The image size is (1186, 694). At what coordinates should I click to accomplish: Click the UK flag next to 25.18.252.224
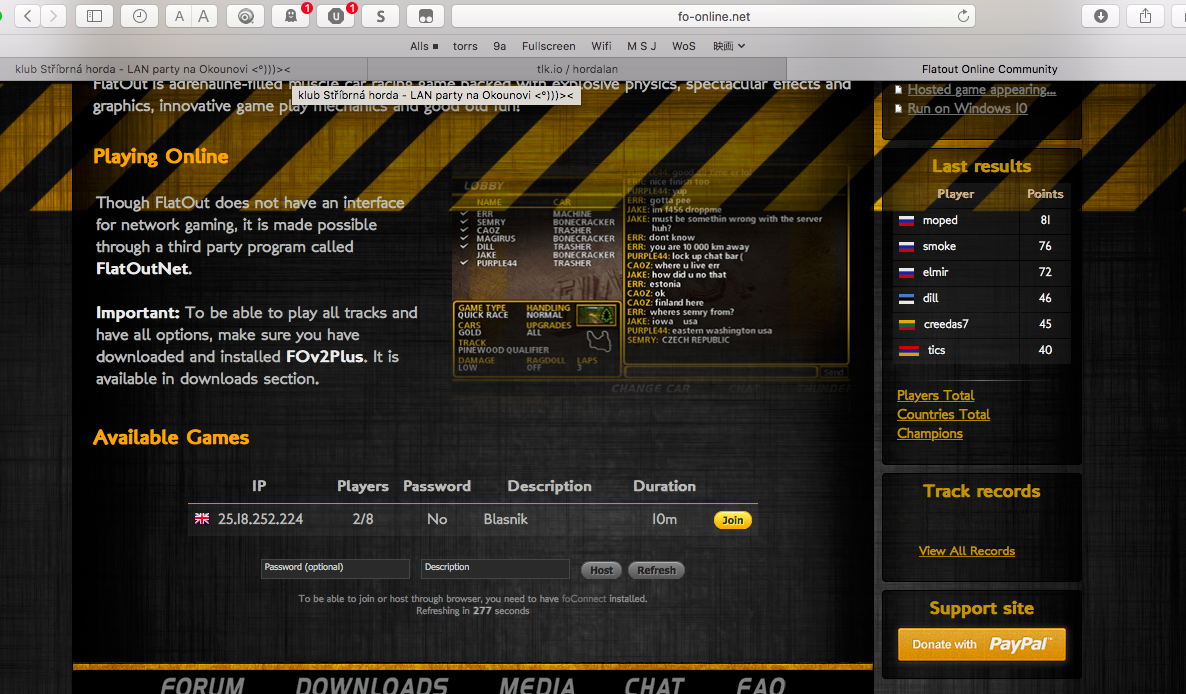[202, 519]
